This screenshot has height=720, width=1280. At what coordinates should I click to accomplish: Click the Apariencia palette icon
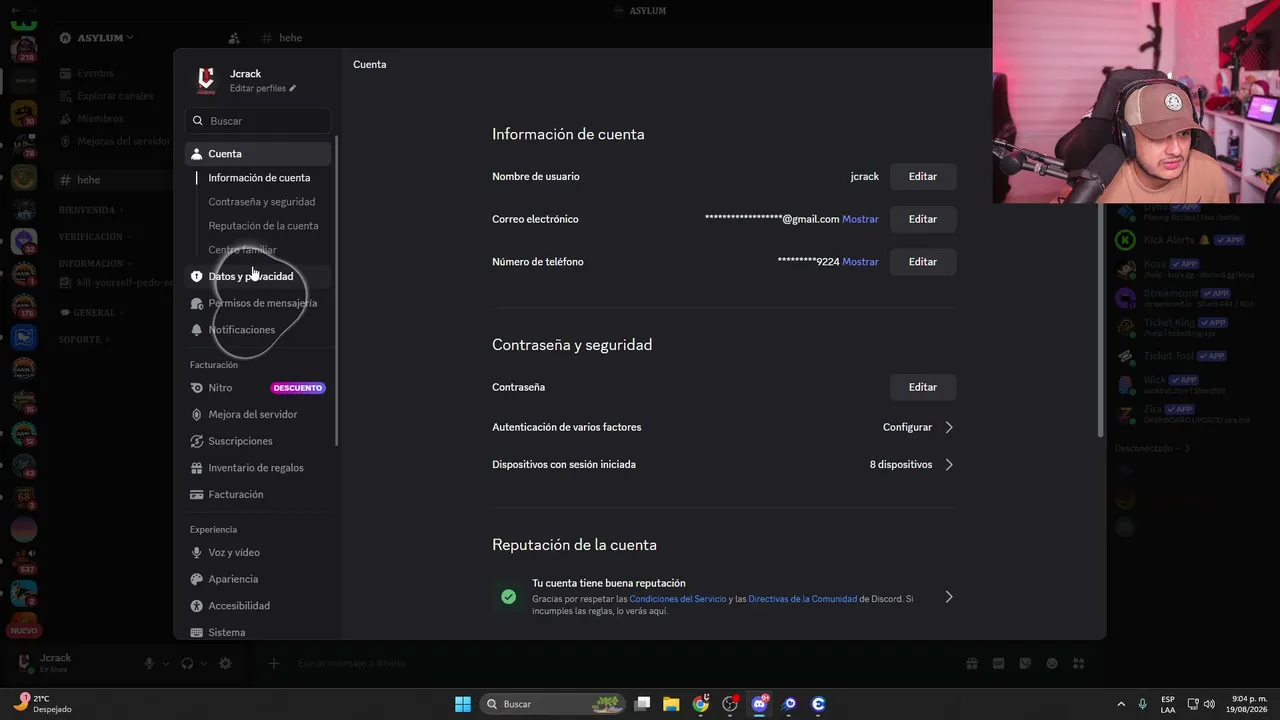point(197,579)
